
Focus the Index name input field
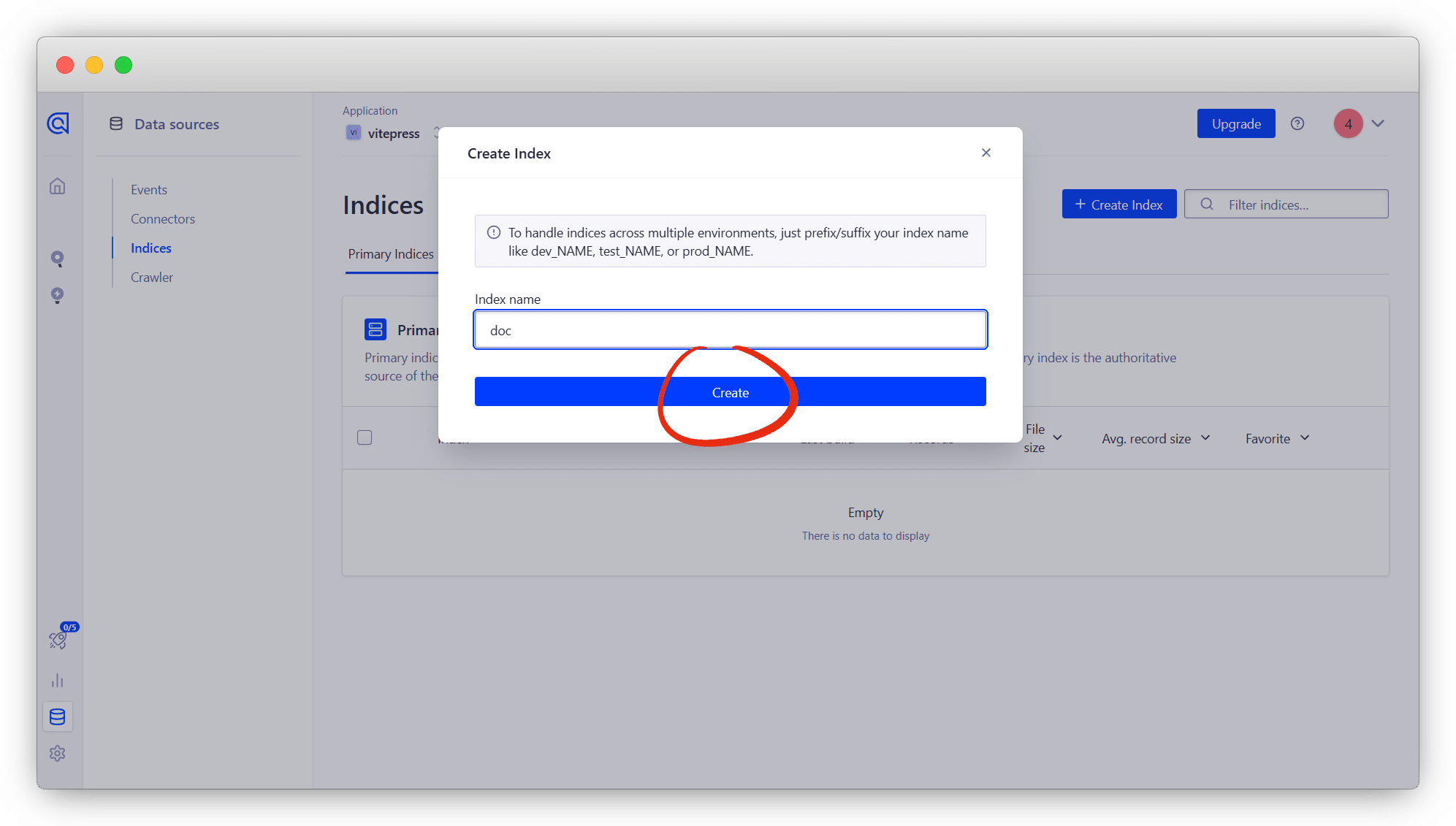tap(731, 330)
